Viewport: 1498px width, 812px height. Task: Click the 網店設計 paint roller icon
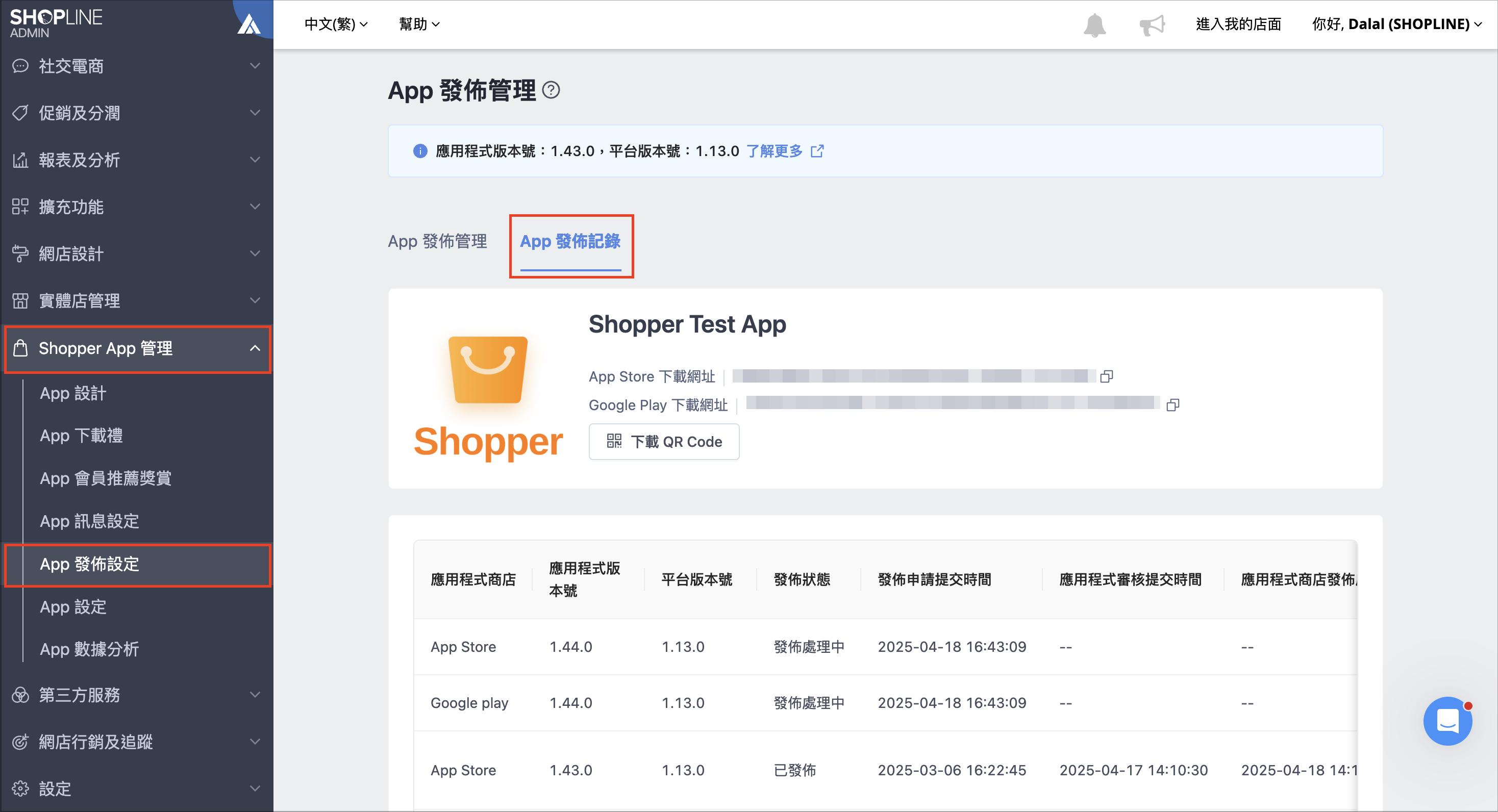tap(20, 253)
